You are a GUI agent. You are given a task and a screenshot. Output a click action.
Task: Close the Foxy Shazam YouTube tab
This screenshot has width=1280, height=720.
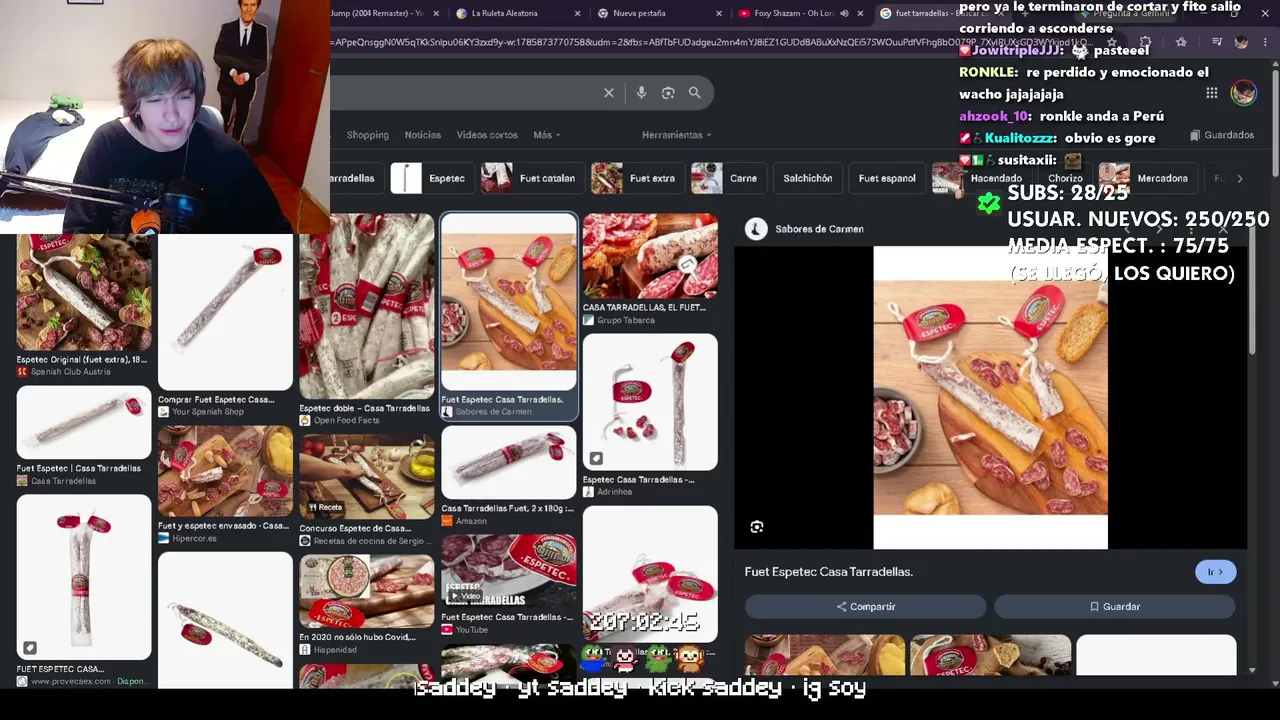860,13
